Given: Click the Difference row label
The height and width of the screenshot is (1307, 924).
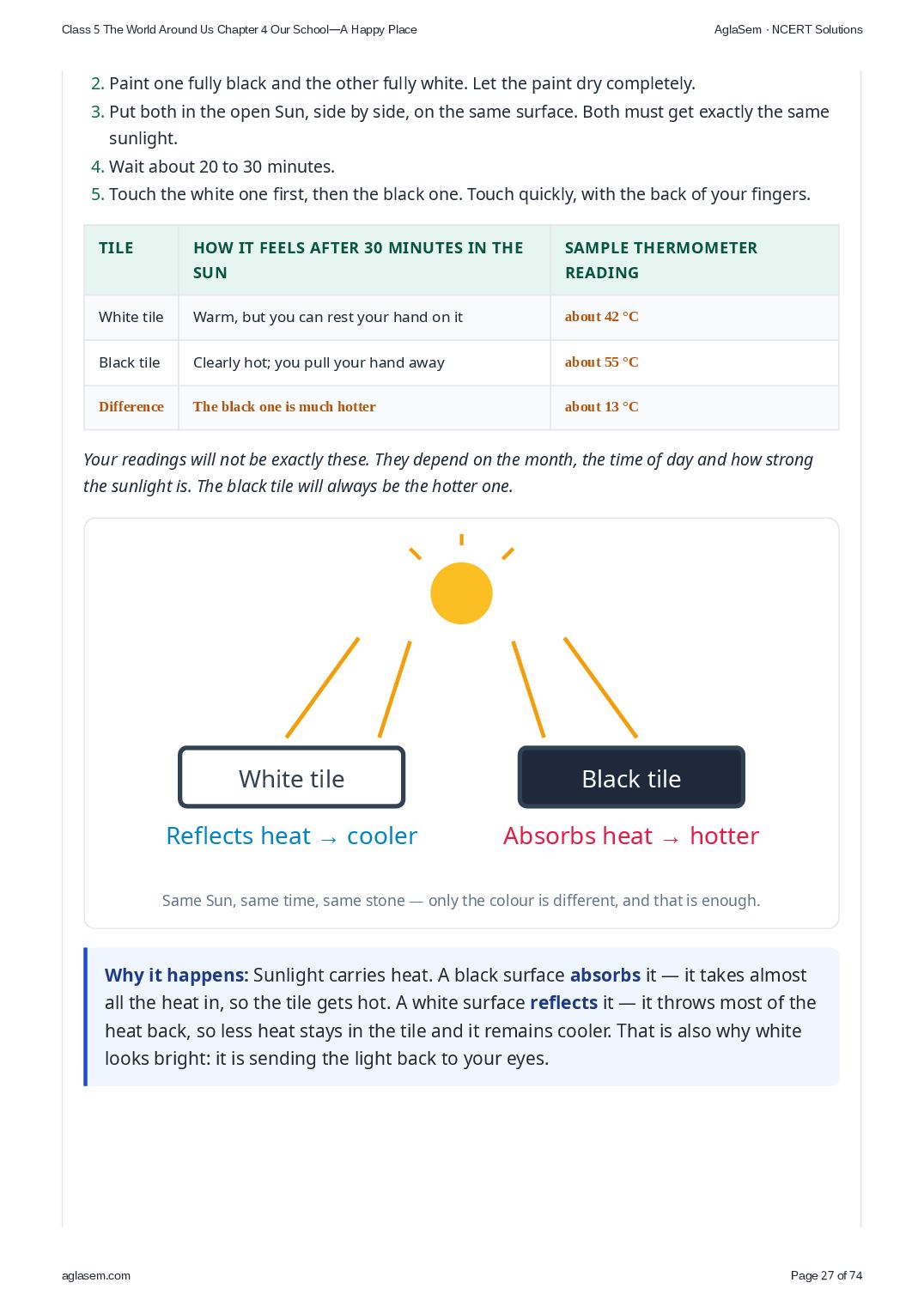Looking at the screenshot, I should (131, 407).
